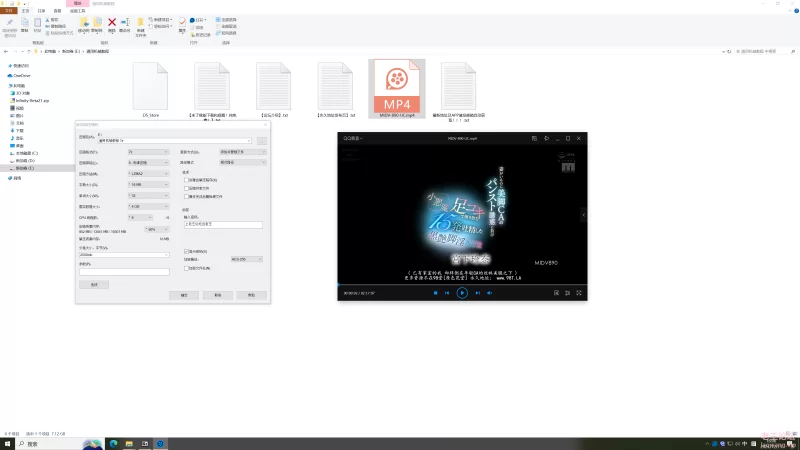Skip to next track in player

click(x=478, y=293)
